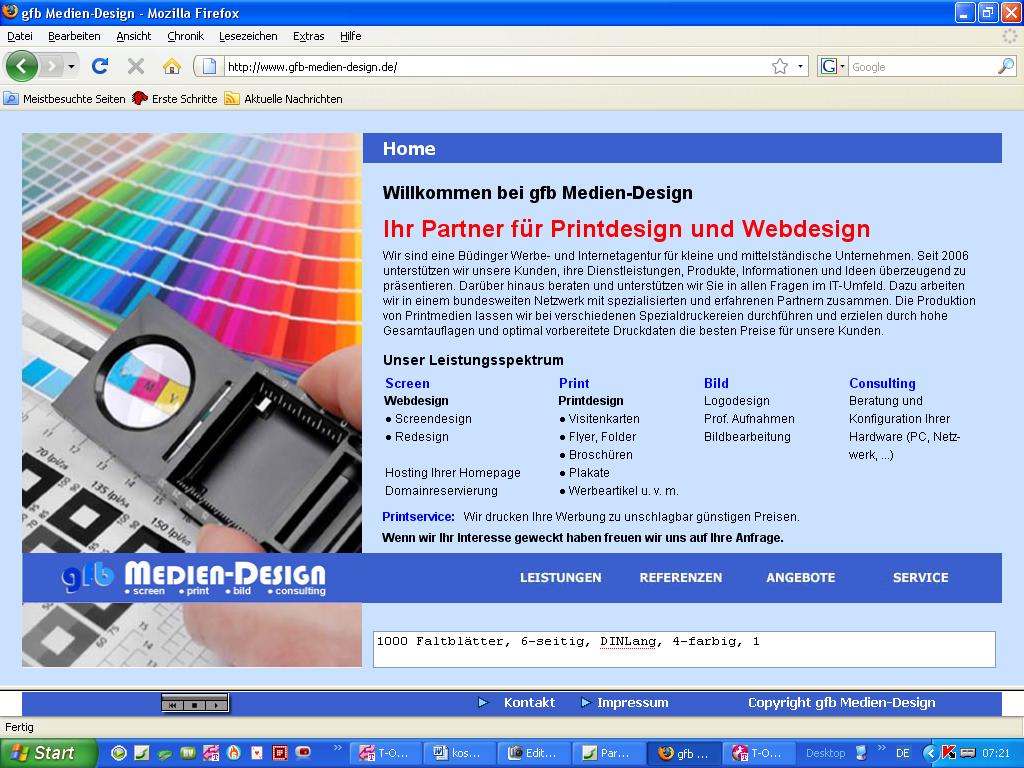Launch the green media player quick-launch icon
The image size is (1024, 768).
click(118, 753)
